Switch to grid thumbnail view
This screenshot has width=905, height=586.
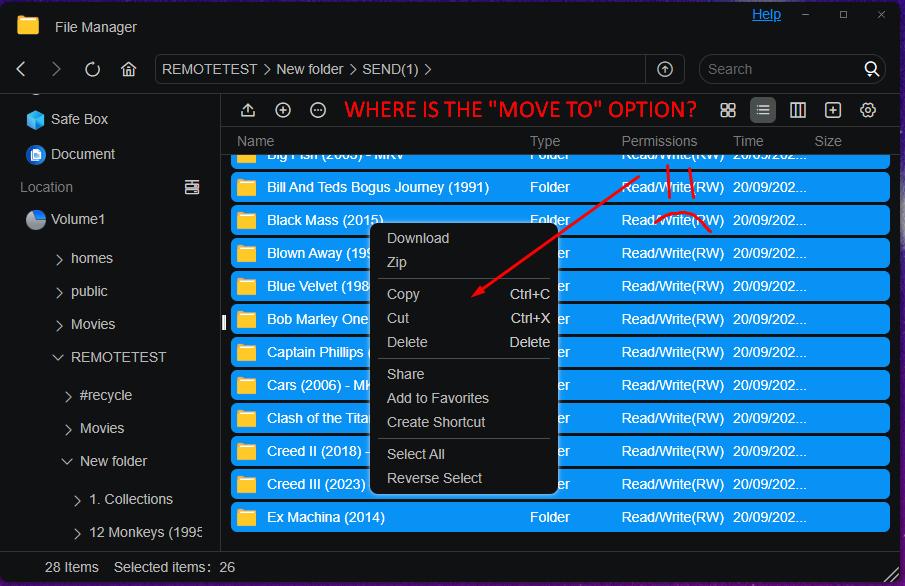point(728,110)
